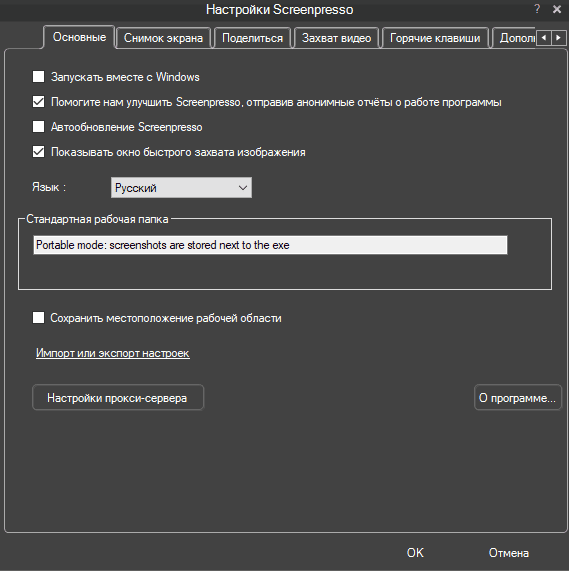Select the Горячие клавиши tab
This screenshot has width=569, height=571.
435,38
